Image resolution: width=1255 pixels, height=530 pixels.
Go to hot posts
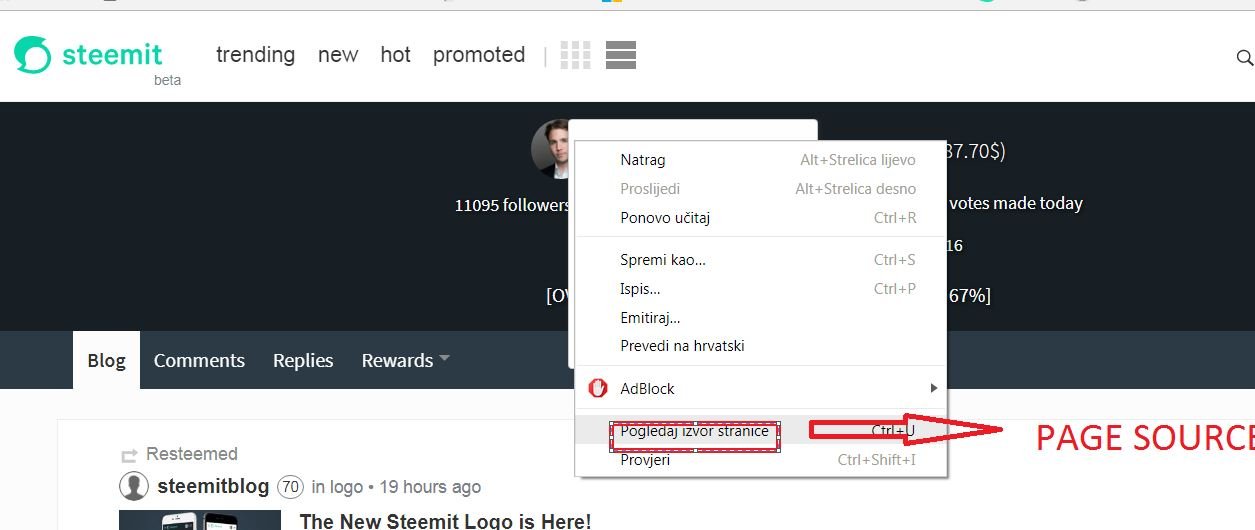[396, 55]
